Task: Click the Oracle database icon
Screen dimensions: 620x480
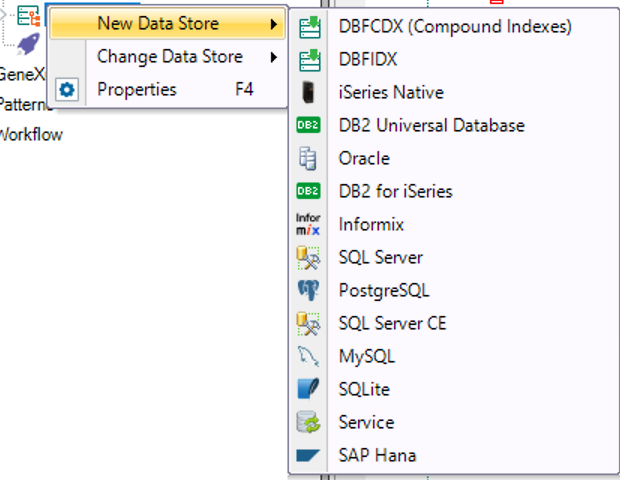Action: (x=308, y=158)
